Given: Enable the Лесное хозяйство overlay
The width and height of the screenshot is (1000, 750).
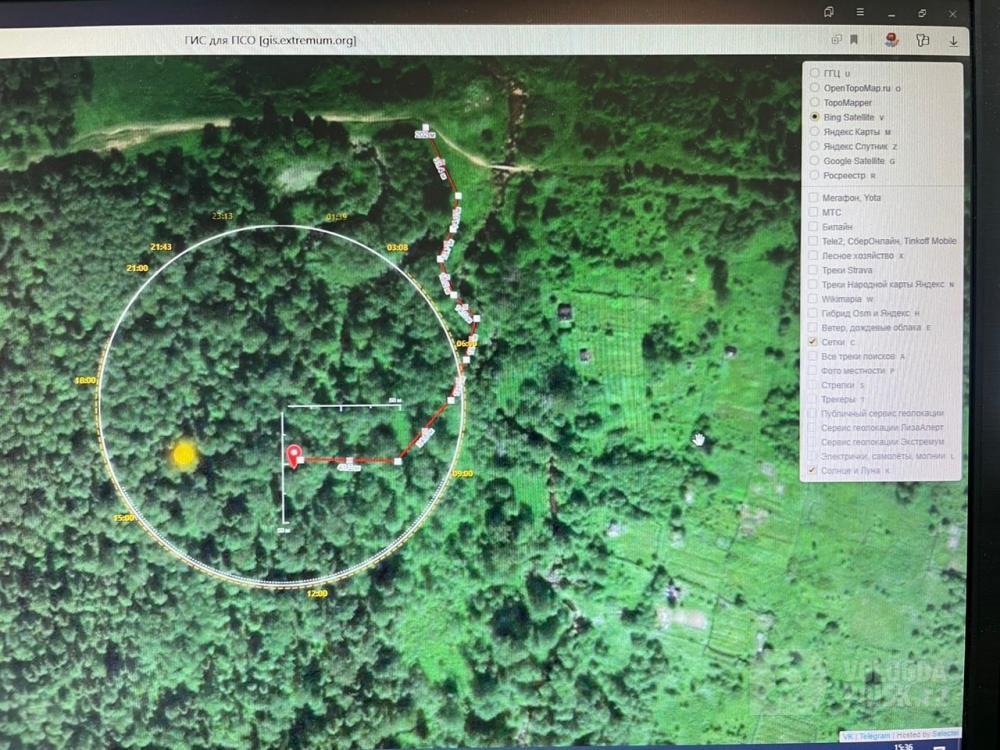Looking at the screenshot, I should (813, 255).
